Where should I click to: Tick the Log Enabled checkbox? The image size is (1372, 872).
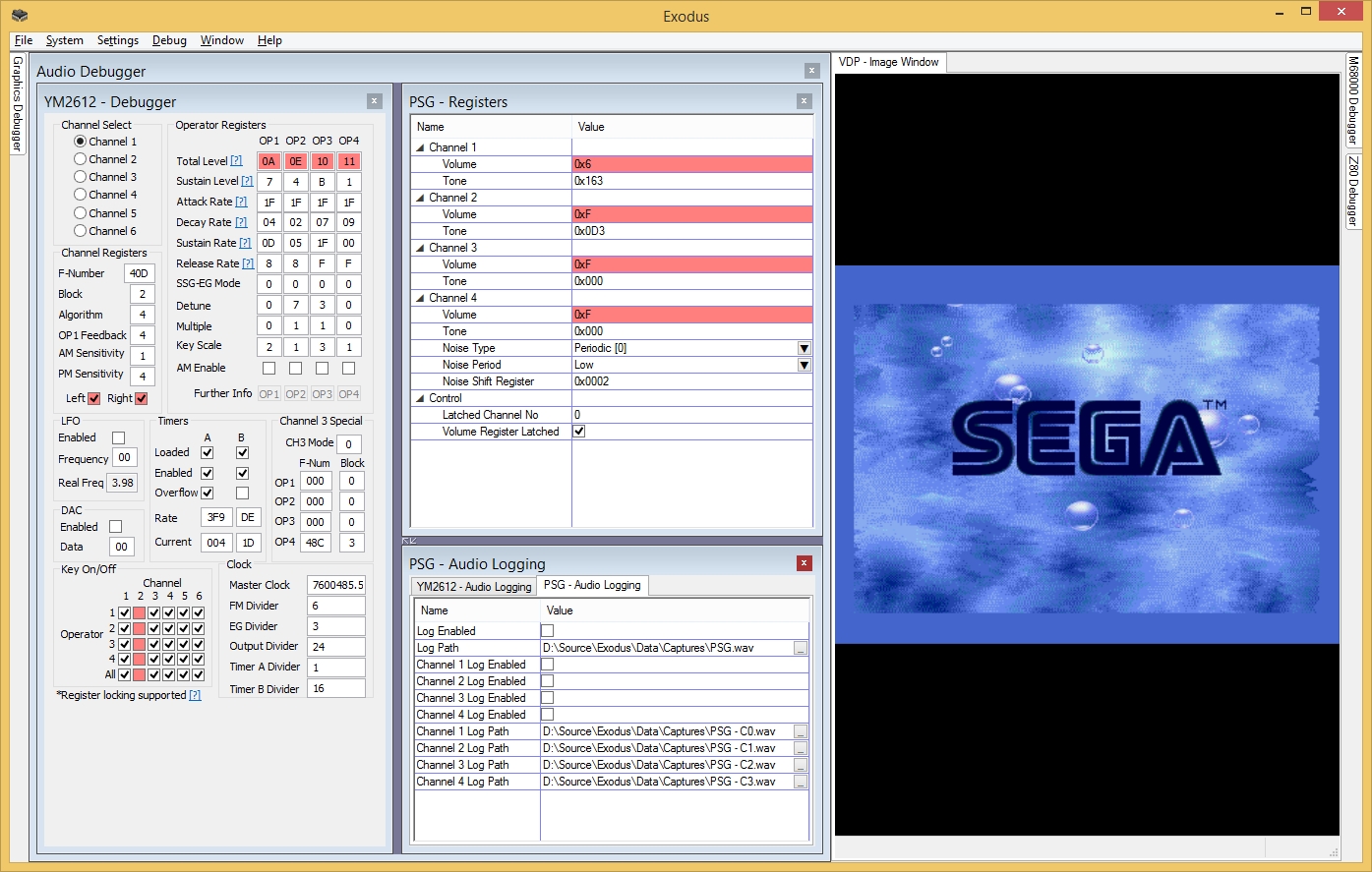[547, 631]
